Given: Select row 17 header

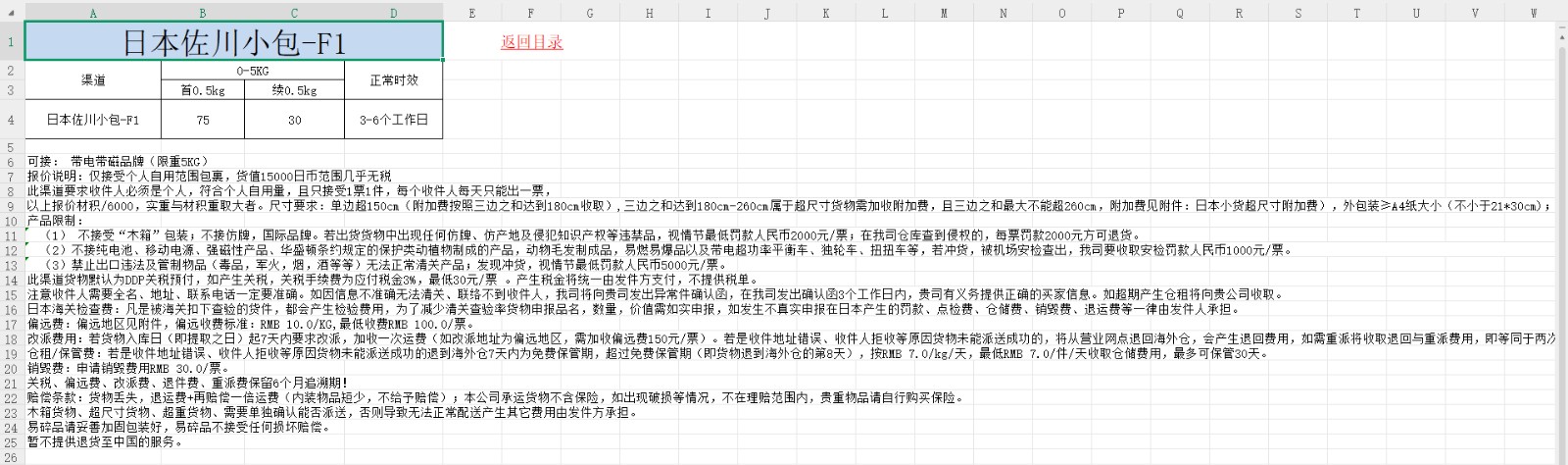Looking at the screenshot, I should tap(12, 323).
